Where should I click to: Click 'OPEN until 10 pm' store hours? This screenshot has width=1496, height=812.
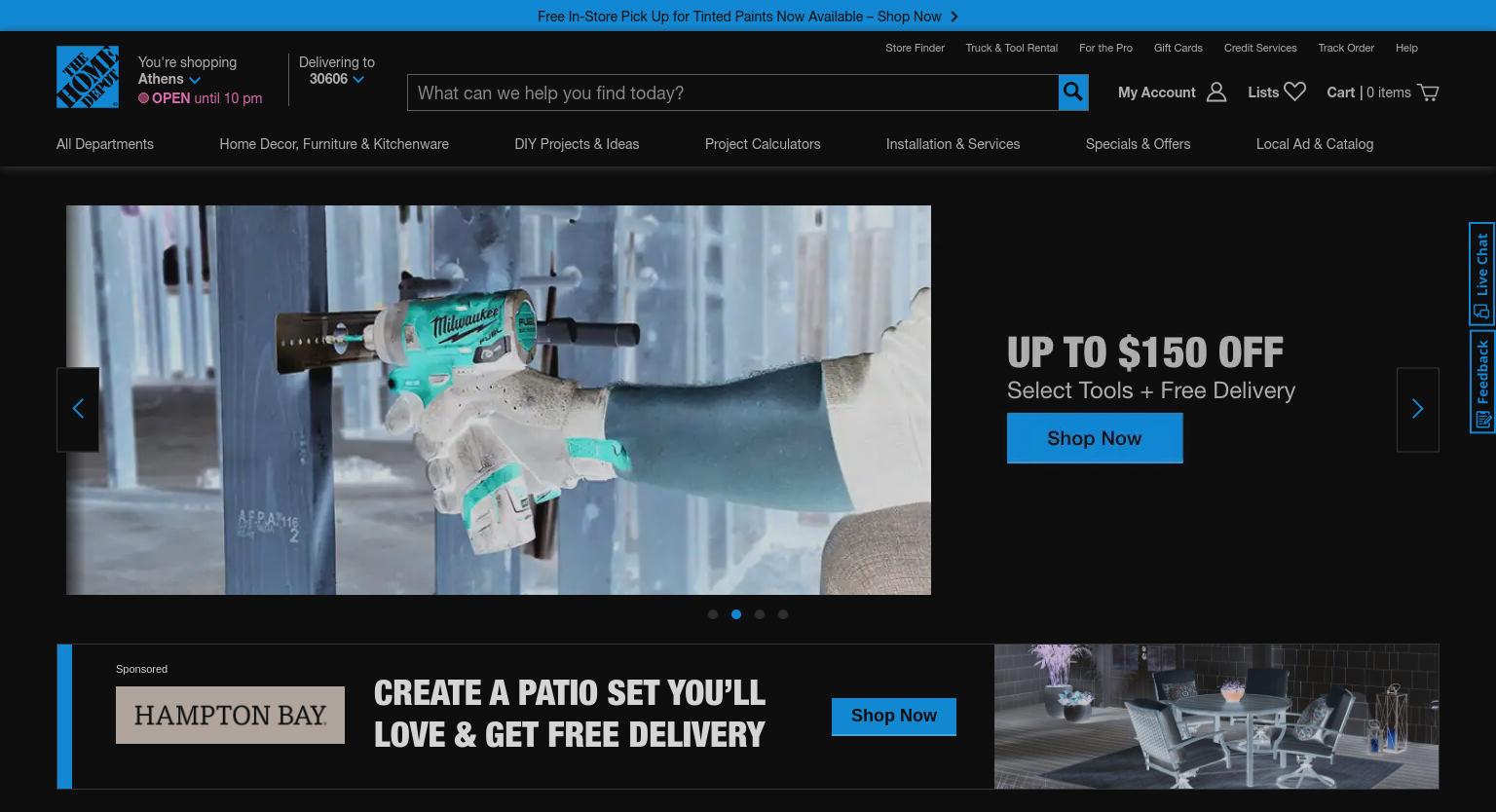200,98
